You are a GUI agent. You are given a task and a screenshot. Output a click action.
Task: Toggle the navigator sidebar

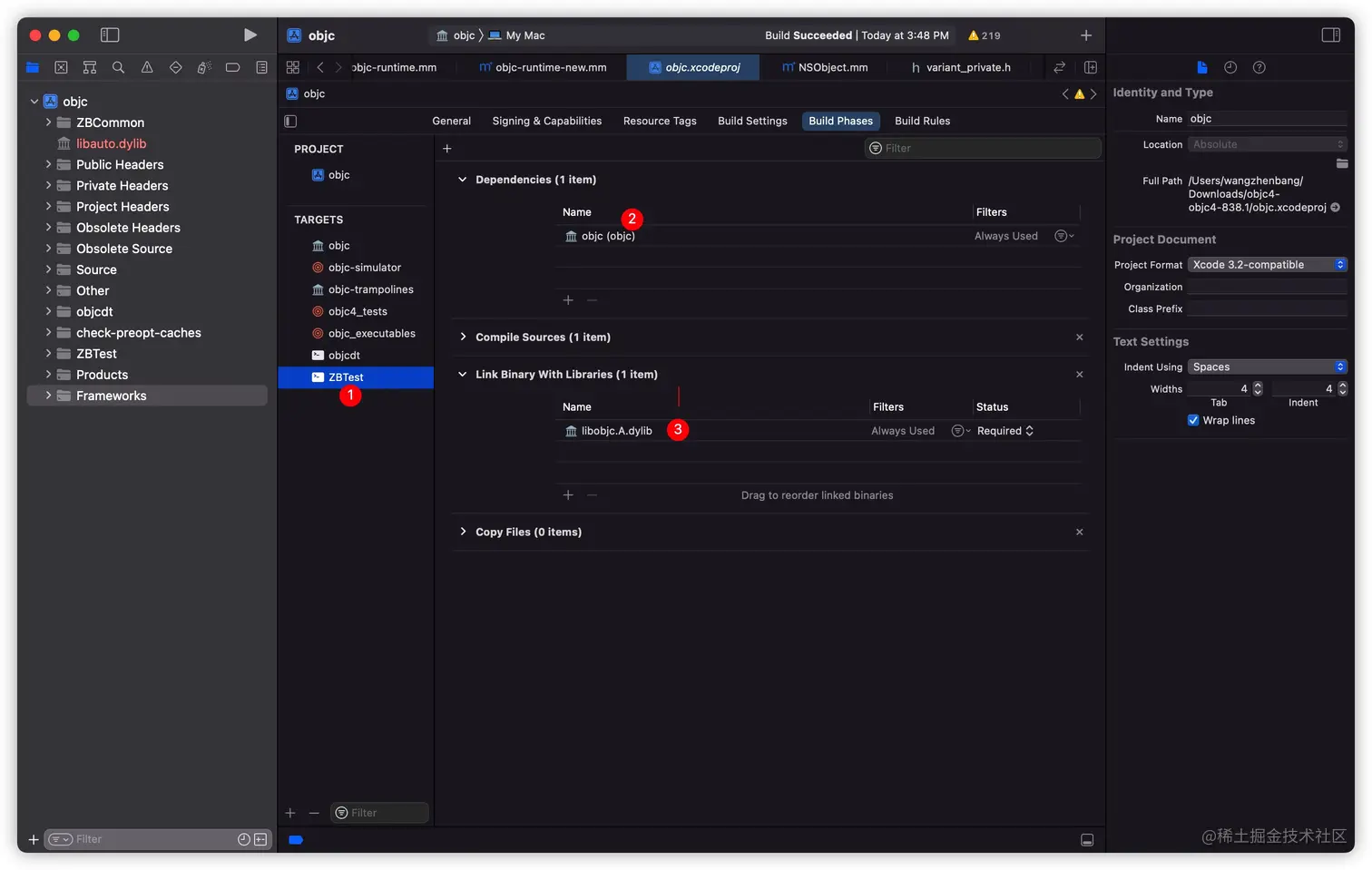coord(110,34)
